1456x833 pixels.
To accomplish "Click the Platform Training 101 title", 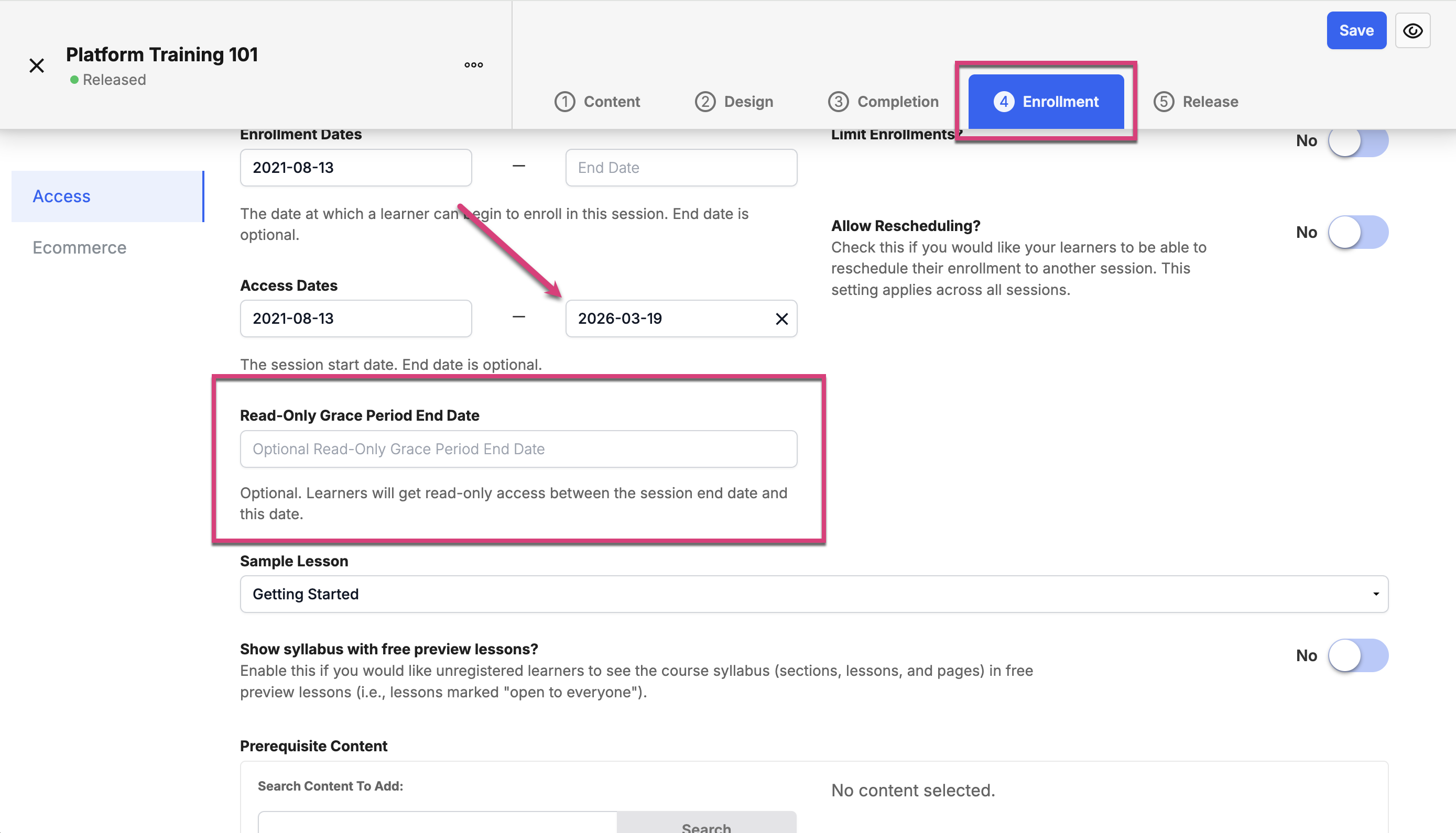I will (162, 54).
